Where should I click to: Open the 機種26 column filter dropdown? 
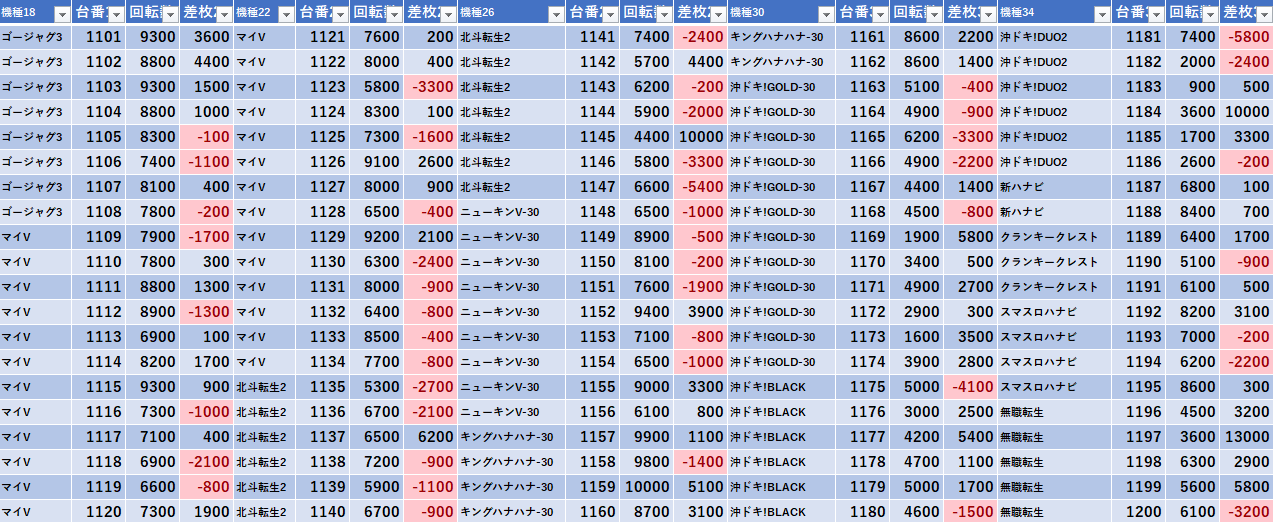point(555,14)
